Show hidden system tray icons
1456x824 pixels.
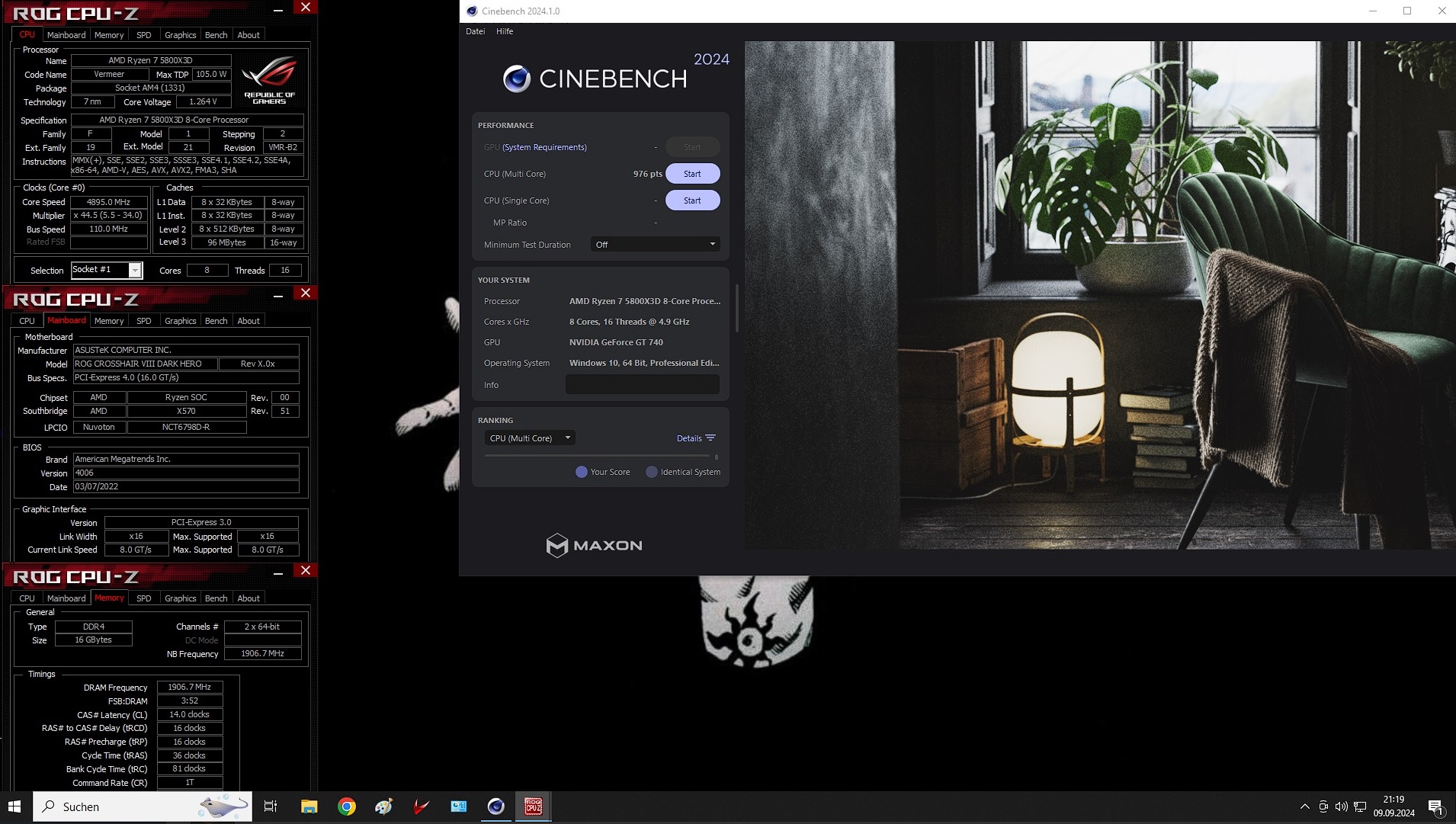coord(1304,806)
